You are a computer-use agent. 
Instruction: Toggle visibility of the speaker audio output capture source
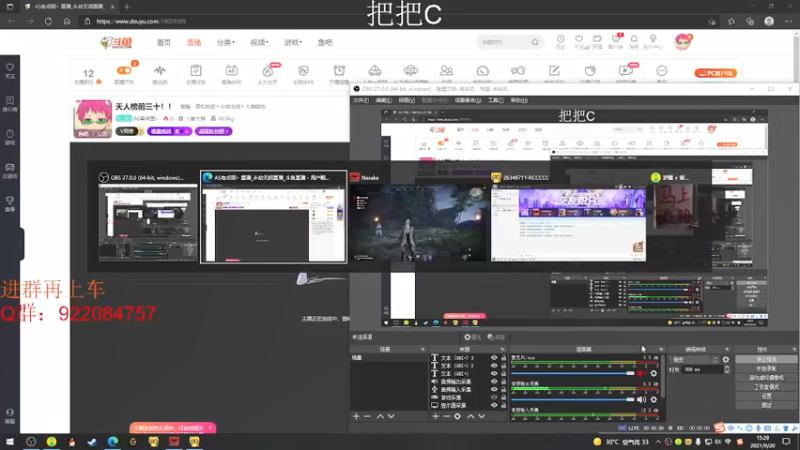pyautogui.click(x=494, y=382)
